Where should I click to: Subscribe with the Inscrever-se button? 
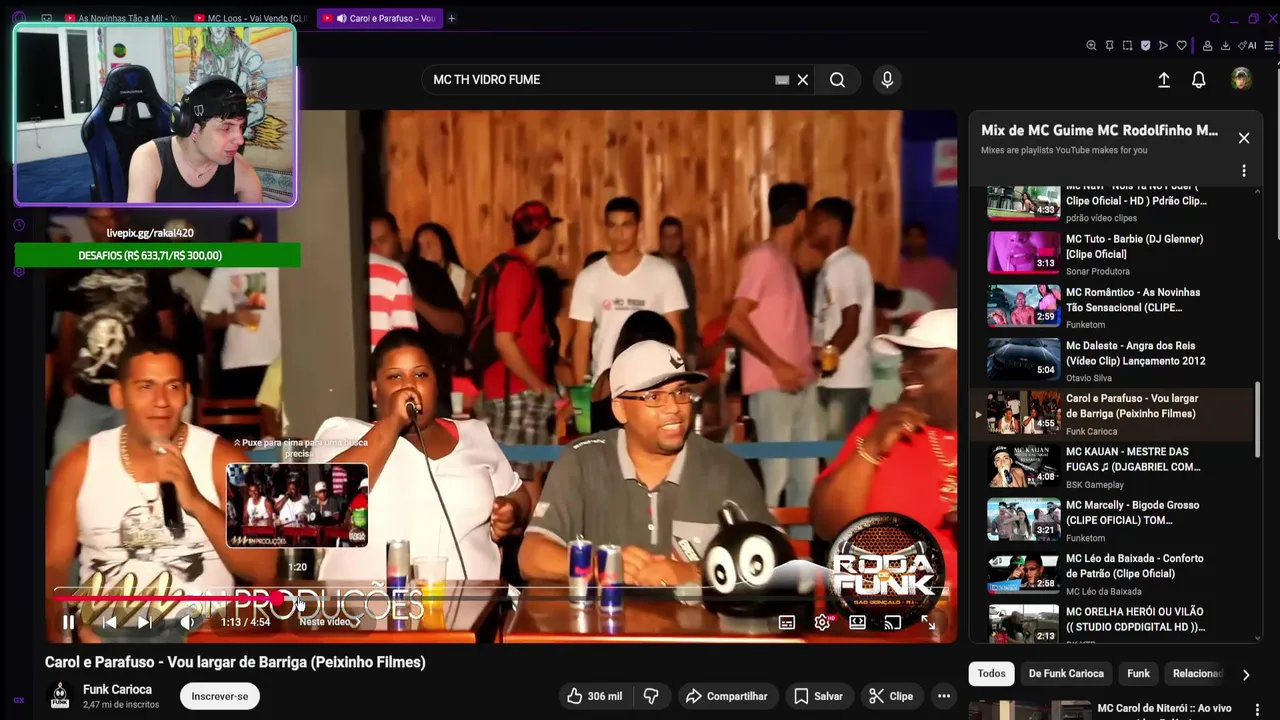click(220, 696)
